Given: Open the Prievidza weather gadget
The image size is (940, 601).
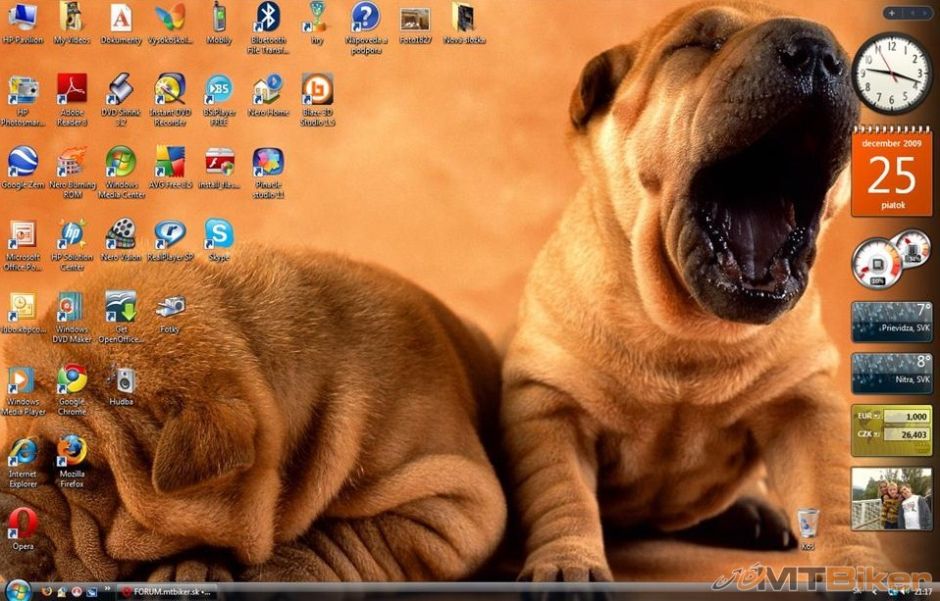Looking at the screenshot, I should [891, 322].
